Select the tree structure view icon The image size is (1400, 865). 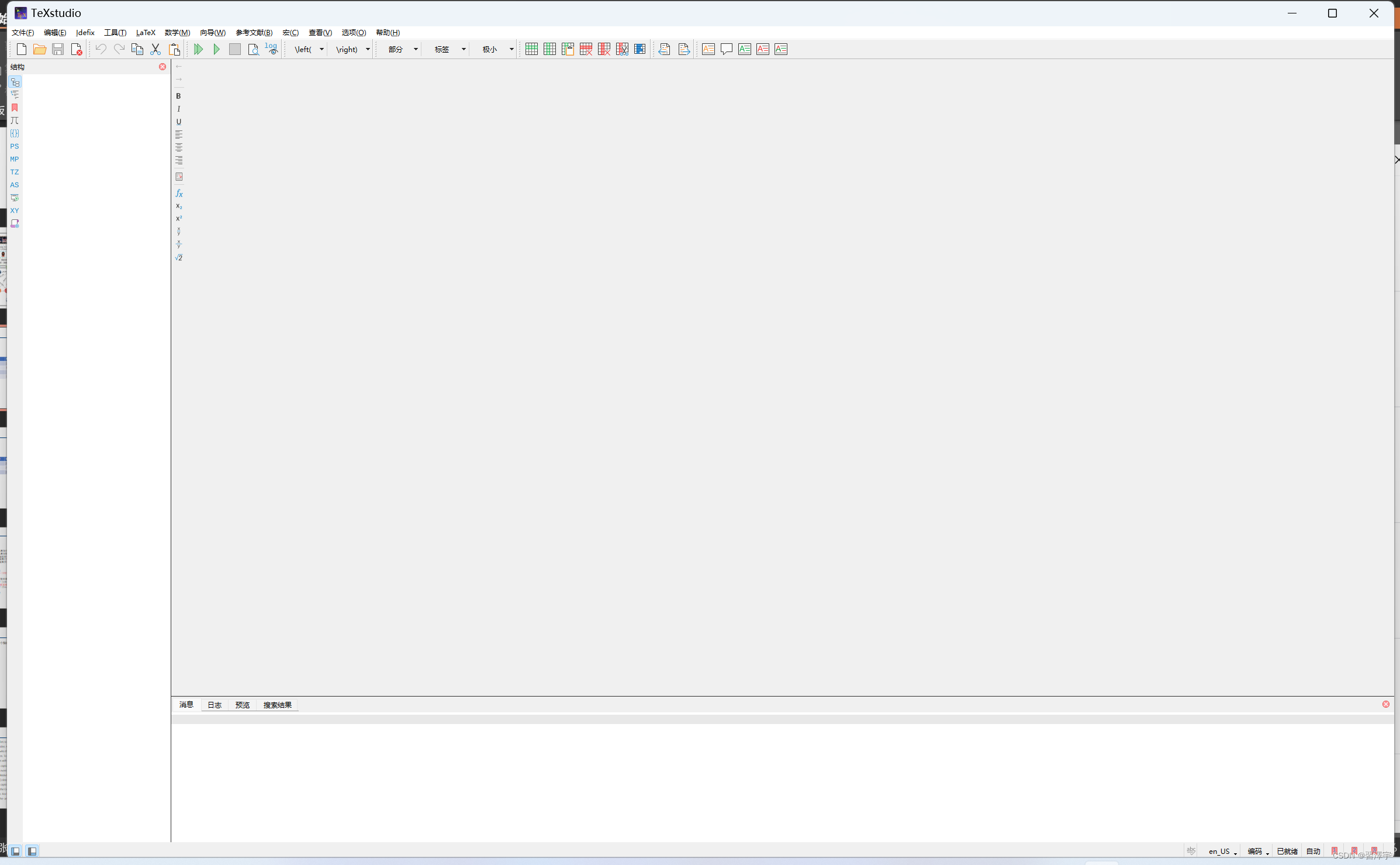point(15,82)
